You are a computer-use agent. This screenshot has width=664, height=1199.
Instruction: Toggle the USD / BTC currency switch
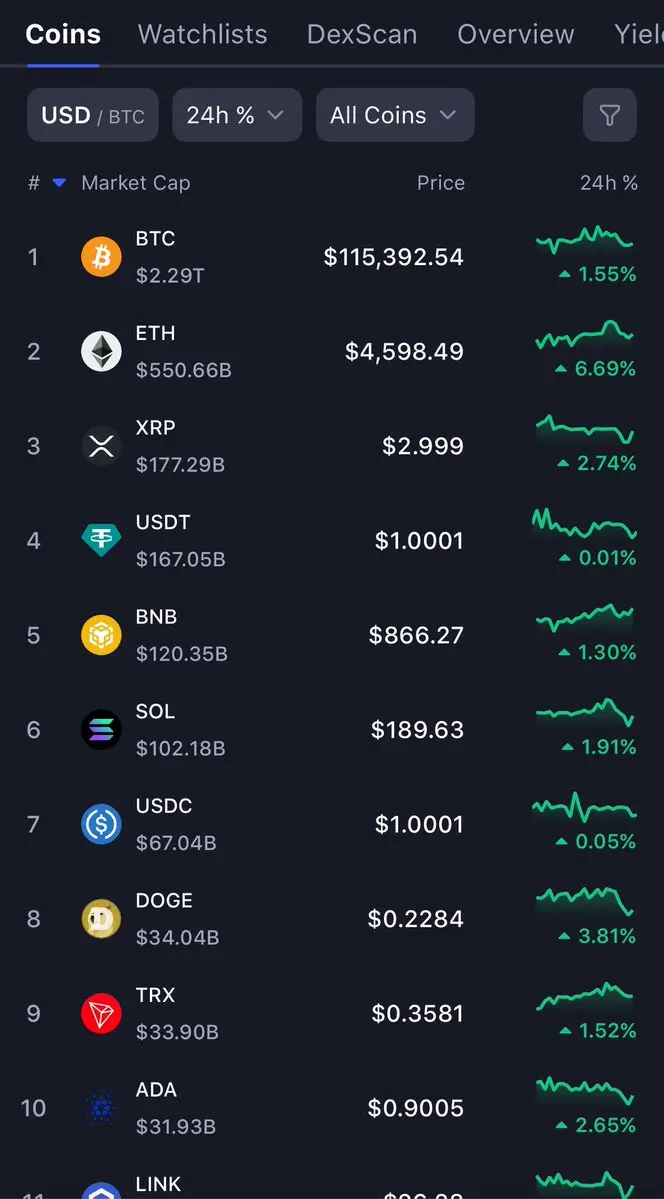click(93, 115)
